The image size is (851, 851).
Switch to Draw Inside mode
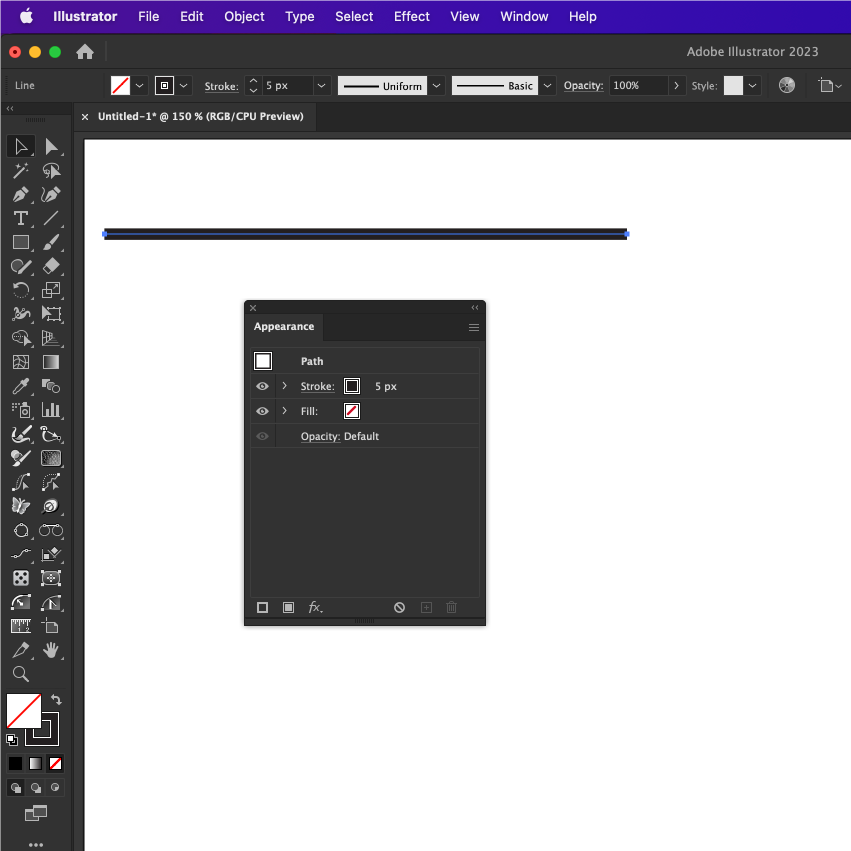pyautogui.click(x=55, y=788)
